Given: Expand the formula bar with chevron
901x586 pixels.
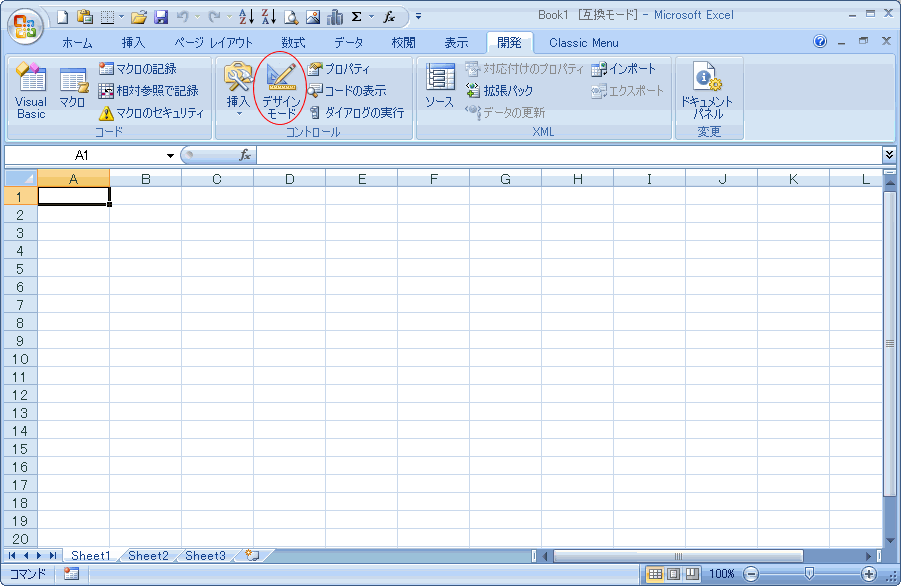Looking at the screenshot, I should tap(889, 155).
